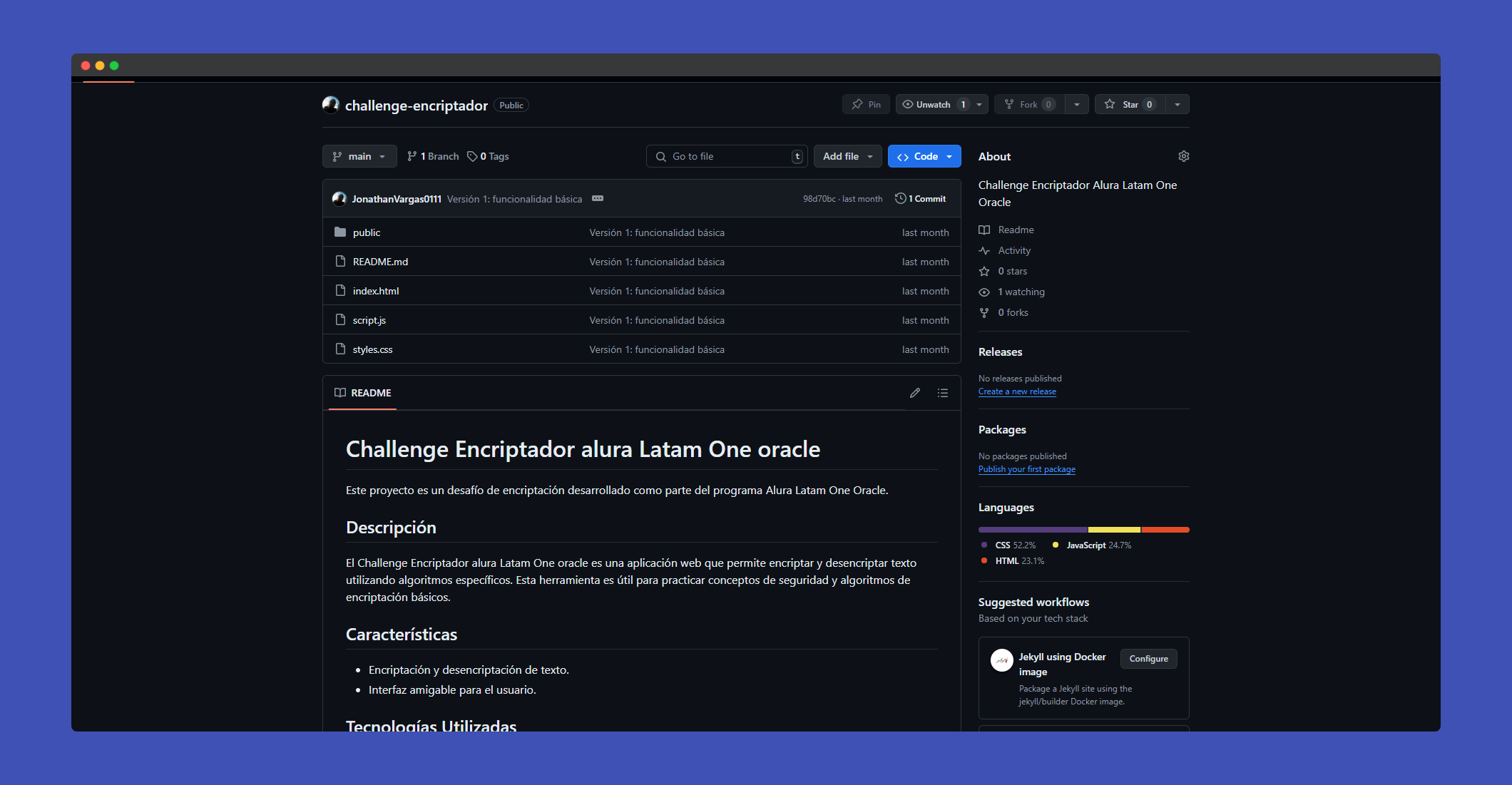Click the pulse icon beside Activity
The width and height of the screenshot is (1512, 785).
point(984,250)
